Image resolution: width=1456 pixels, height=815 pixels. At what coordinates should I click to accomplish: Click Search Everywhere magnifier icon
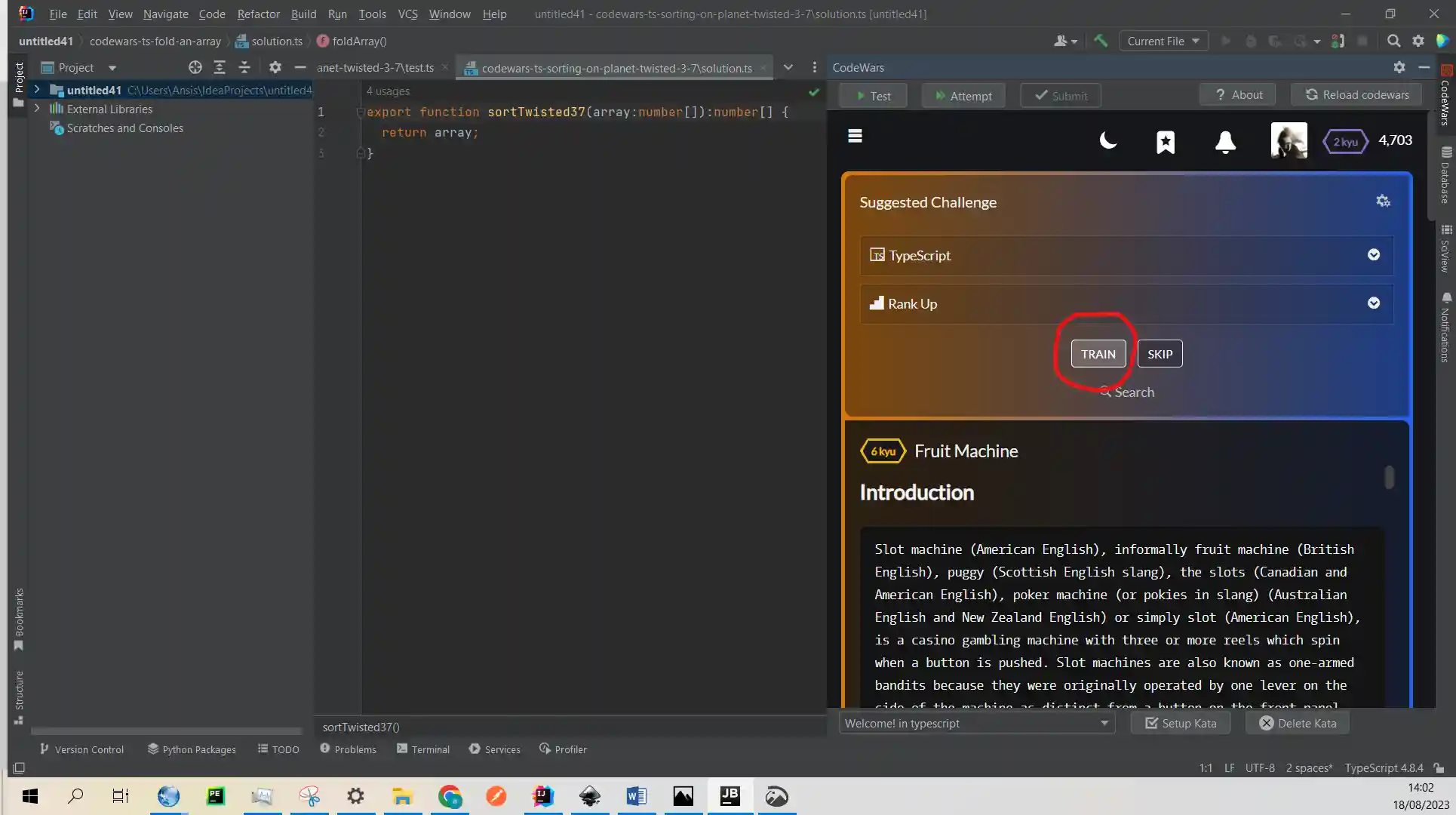(1393, 42)
